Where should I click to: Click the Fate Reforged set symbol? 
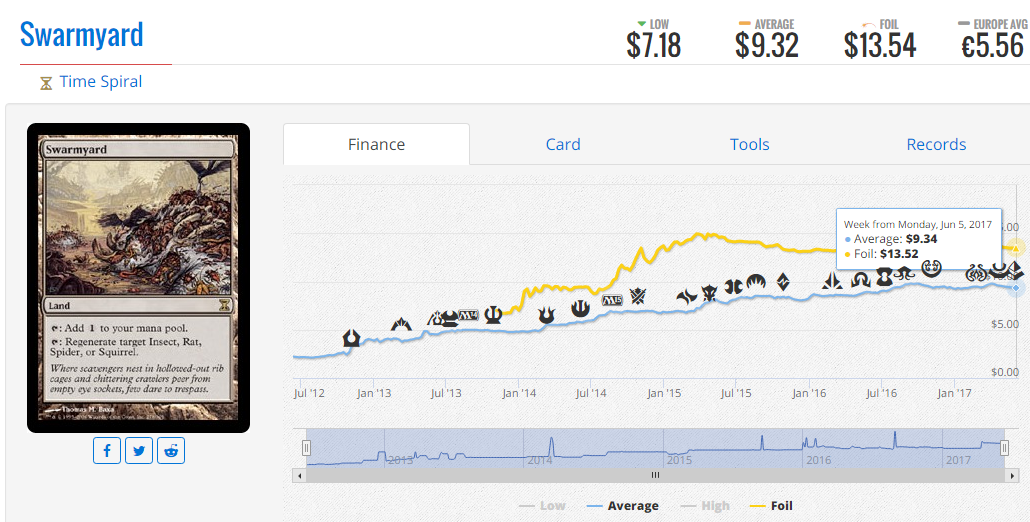[x=686, y=297]
